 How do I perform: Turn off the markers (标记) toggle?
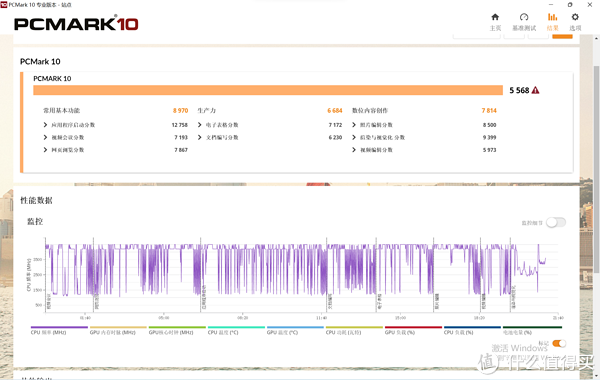tap(559, 343)
